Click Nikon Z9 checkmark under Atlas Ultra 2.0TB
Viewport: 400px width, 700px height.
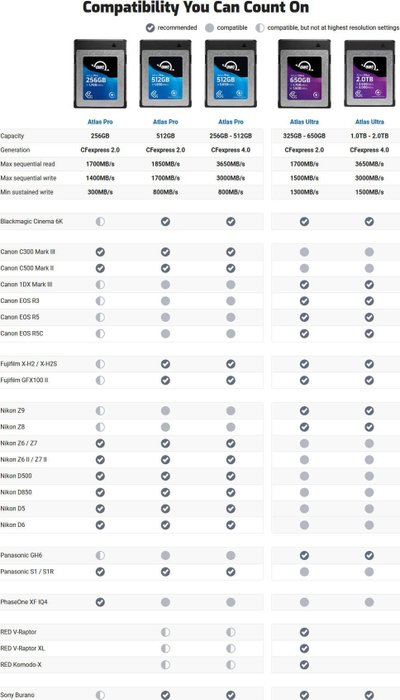tap(369, 410)
